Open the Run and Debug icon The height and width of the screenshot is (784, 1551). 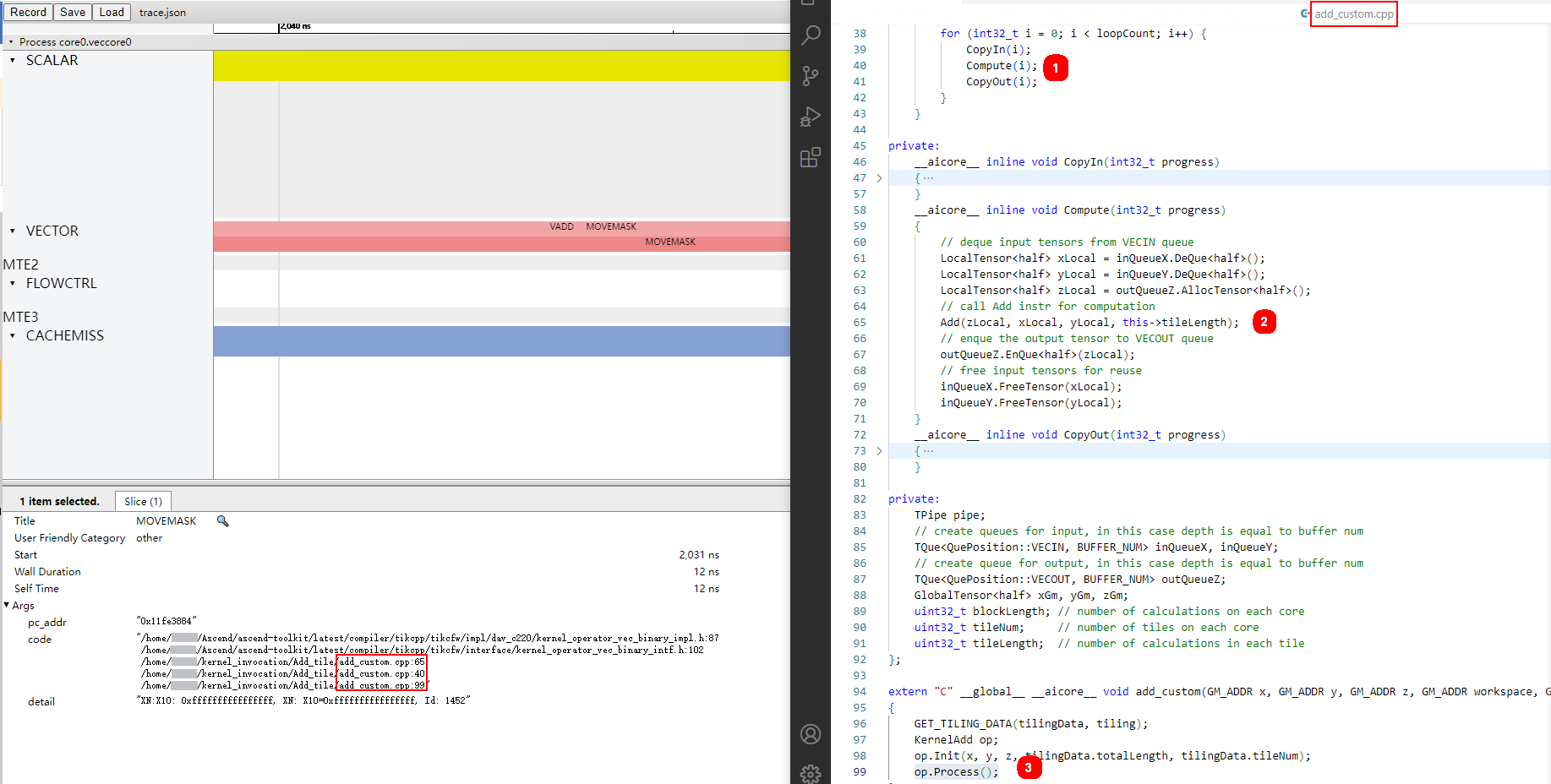click(811, 117)
